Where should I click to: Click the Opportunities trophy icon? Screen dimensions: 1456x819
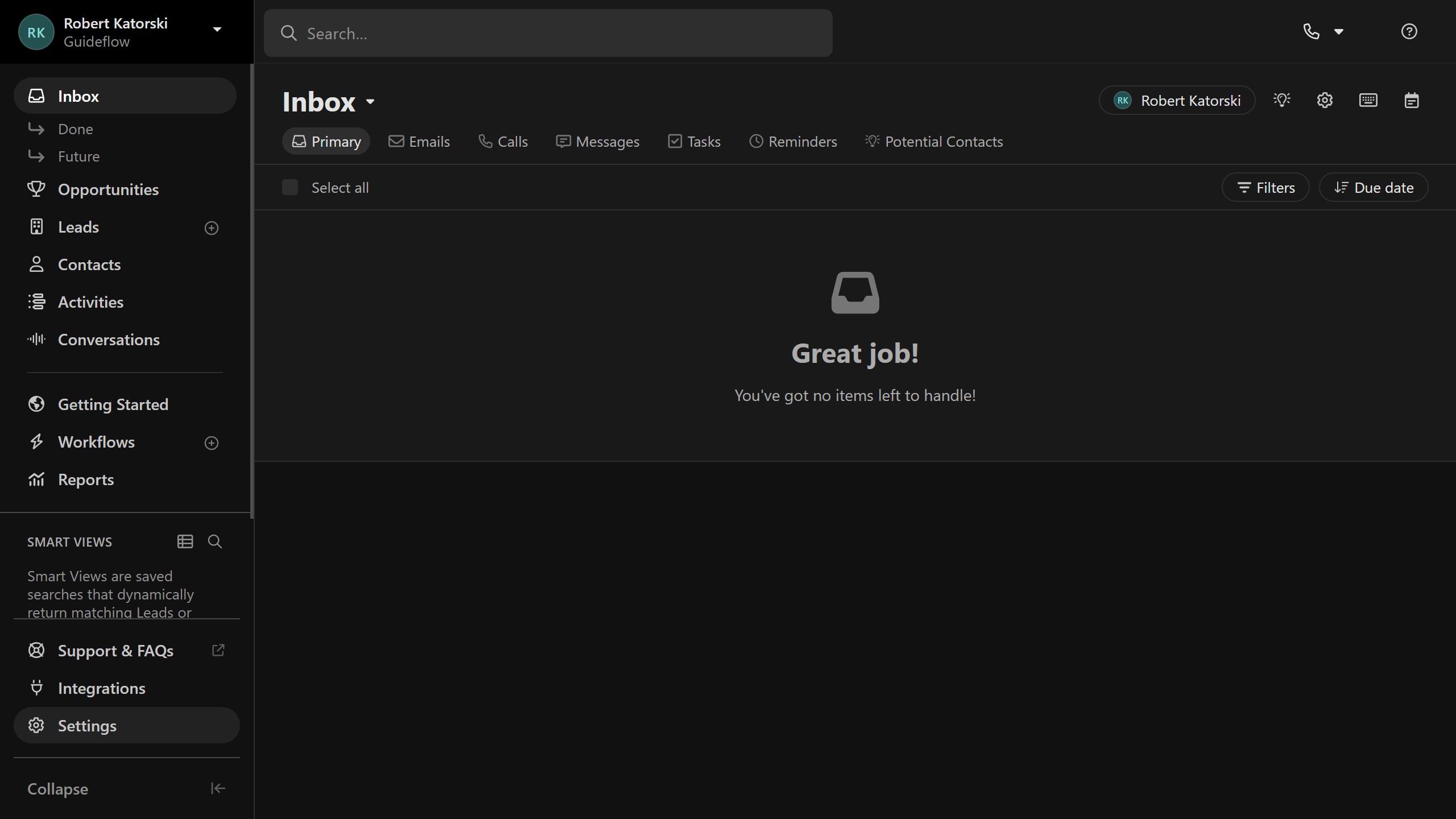pyautogui.click(x=36, y=189)
